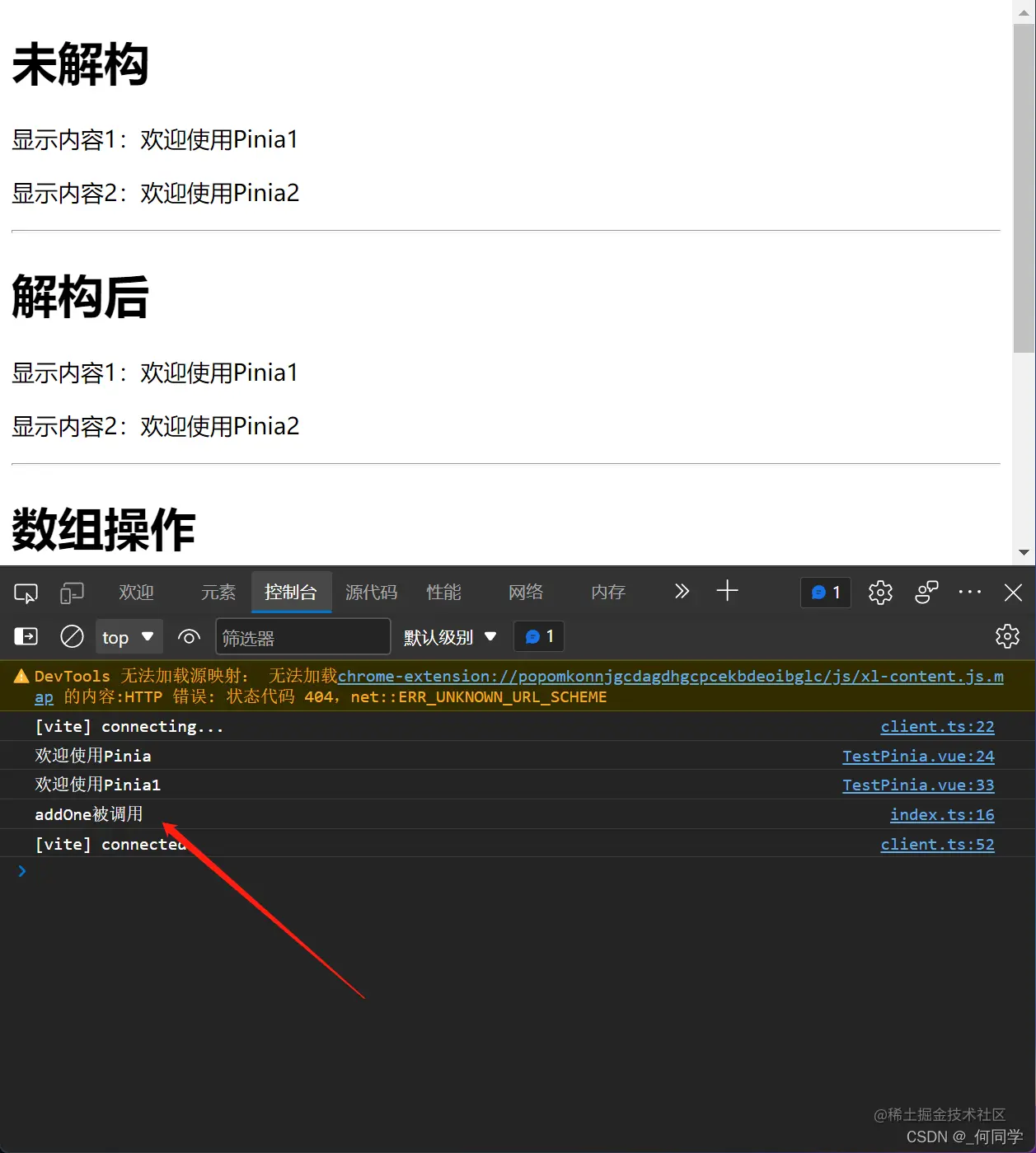Open the index.ts:16 source link
Viewport: 1036px width, 1153px height.
942,814
